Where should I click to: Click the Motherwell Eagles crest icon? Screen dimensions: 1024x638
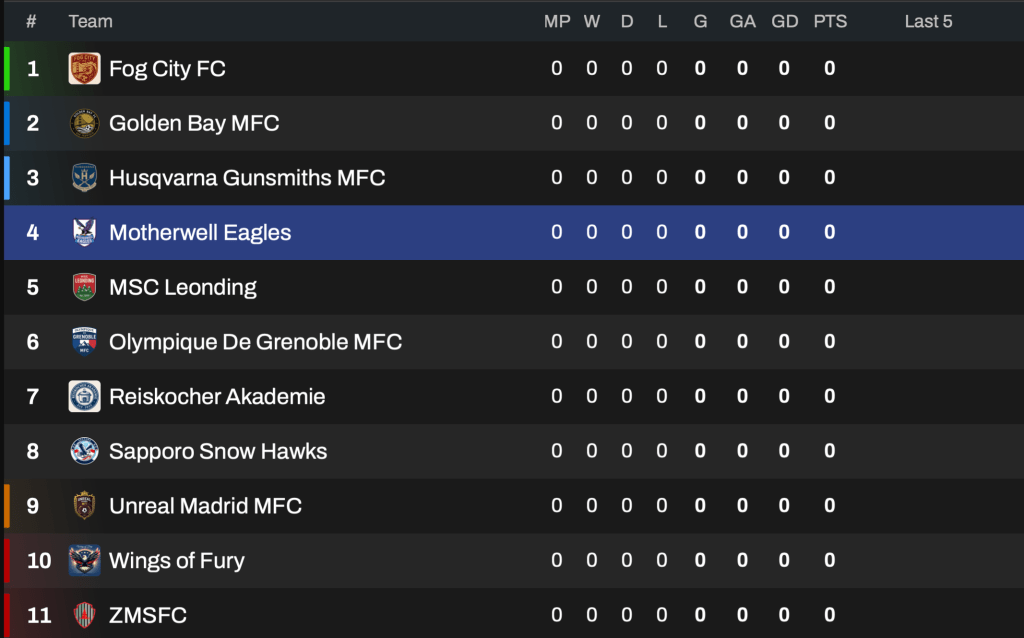pyautogui.click(x=84, y=233)
